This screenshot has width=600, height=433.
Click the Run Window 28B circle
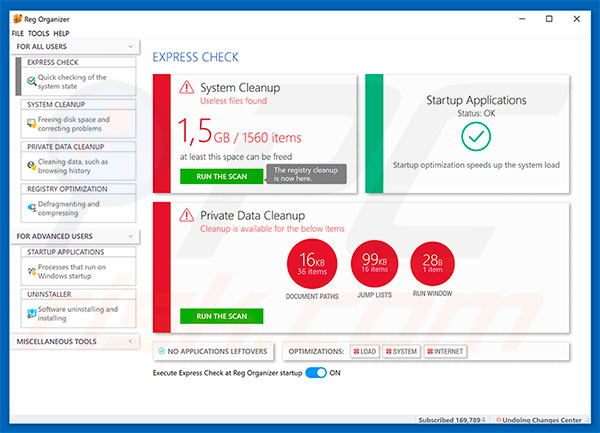coord(432,264)
